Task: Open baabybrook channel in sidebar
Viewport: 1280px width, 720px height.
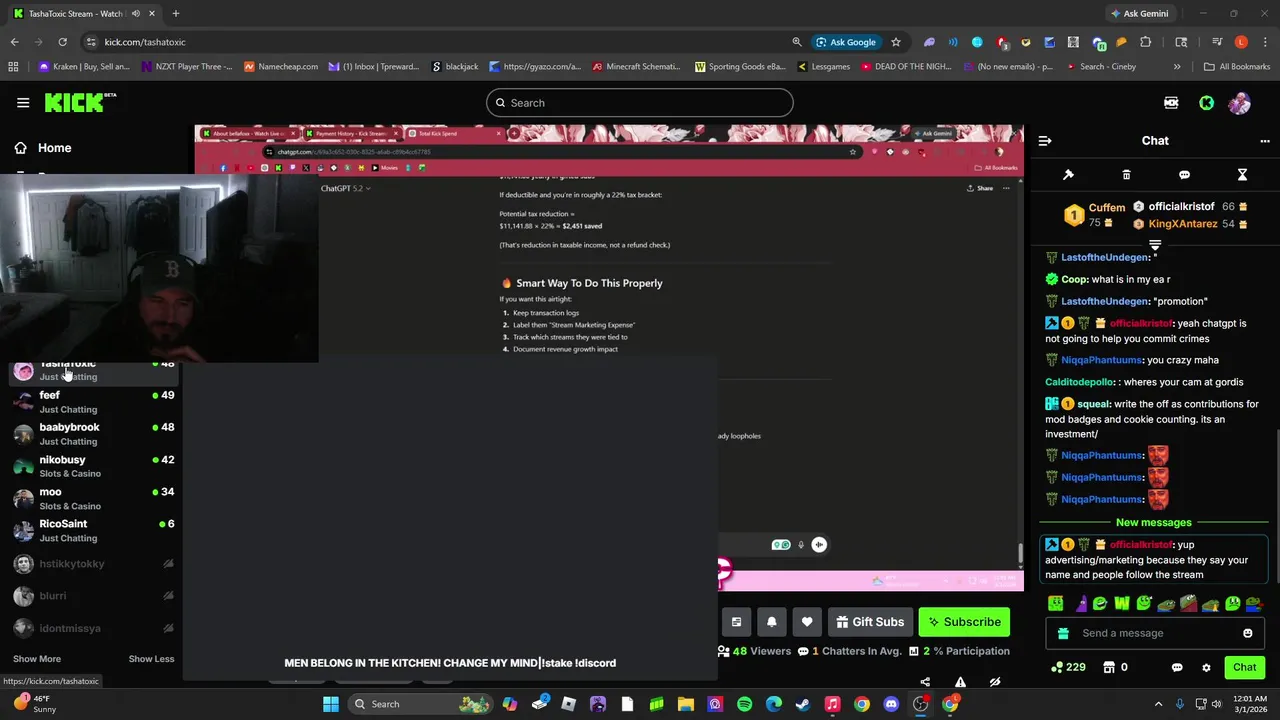Action: (x=93, y=434)
